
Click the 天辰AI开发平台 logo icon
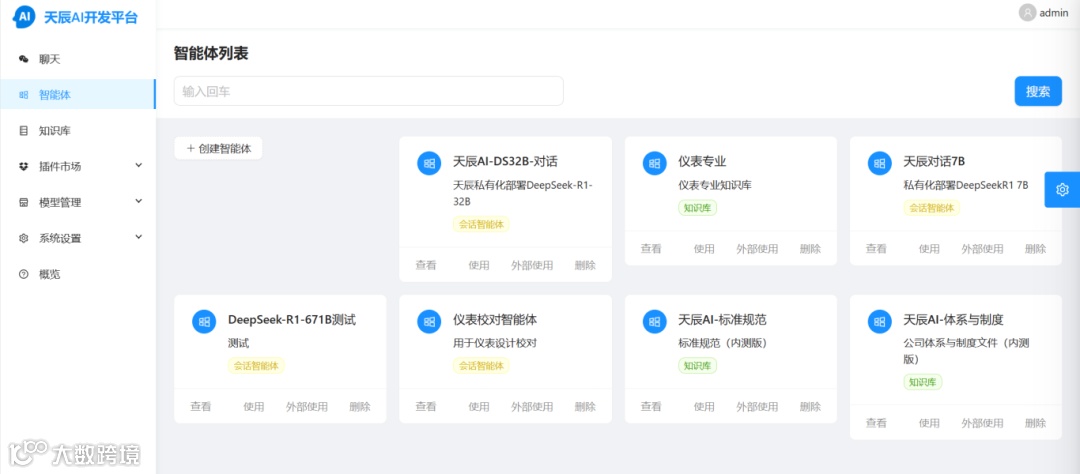tap(23, 17)
